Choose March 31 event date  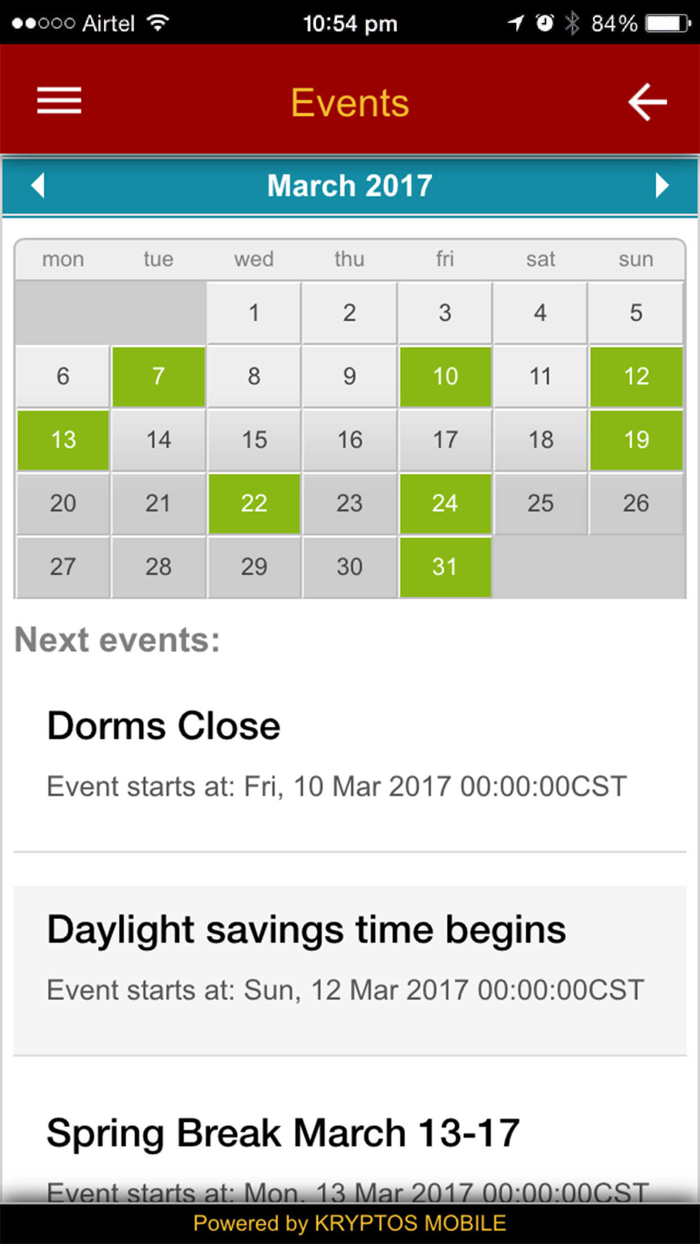[445, 567]
